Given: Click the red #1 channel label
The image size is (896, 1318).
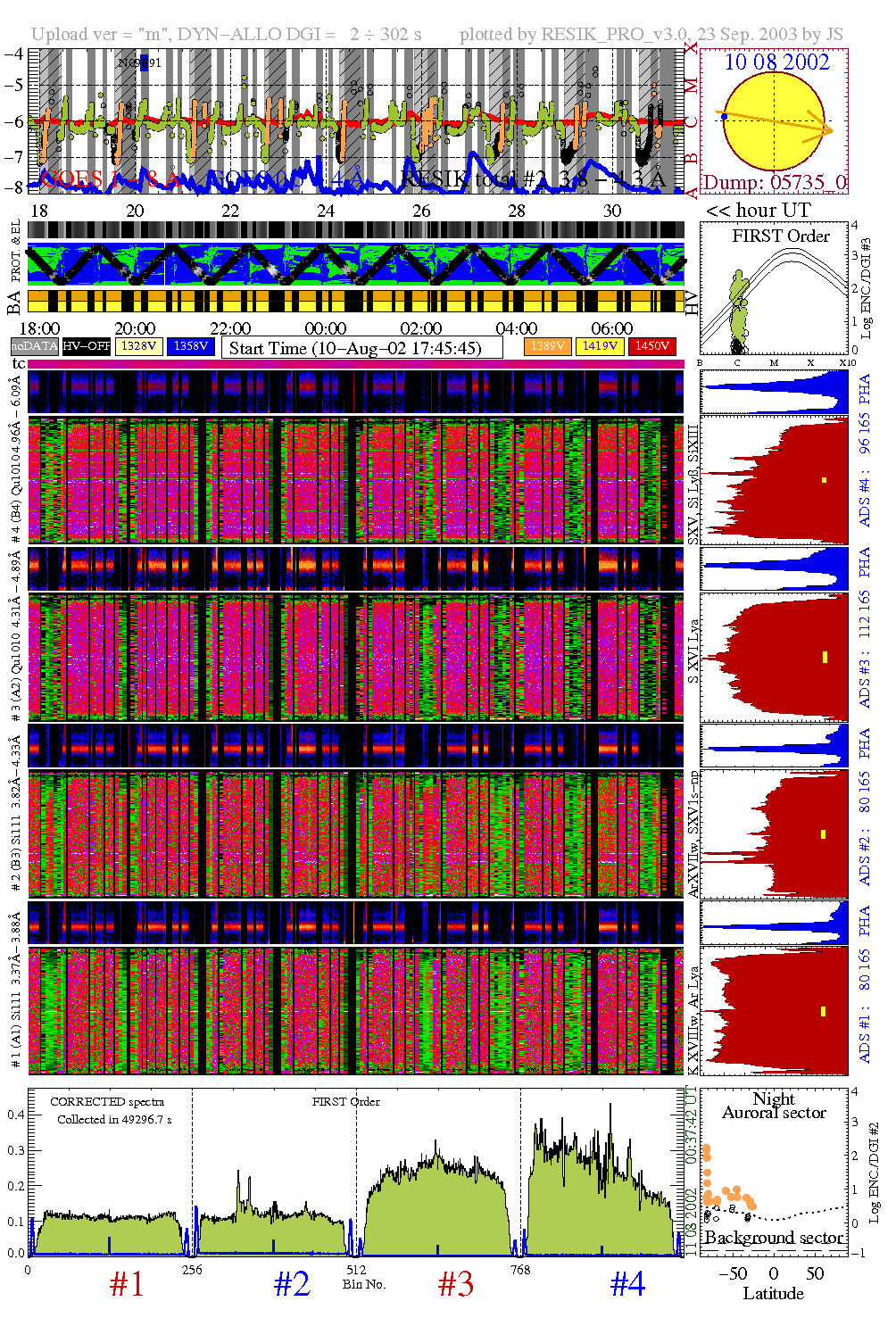Looking at the screenshot, I should click(x=127, y=1284).
